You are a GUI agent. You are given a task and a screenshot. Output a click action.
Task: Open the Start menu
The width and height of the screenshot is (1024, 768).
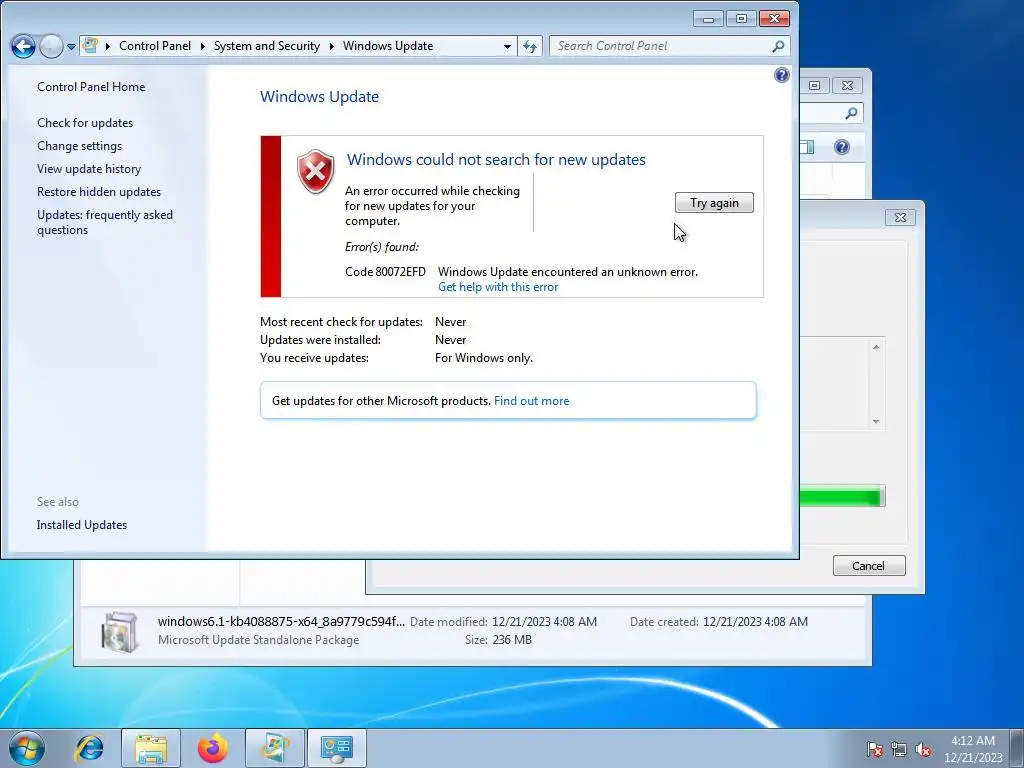(27, 748)
